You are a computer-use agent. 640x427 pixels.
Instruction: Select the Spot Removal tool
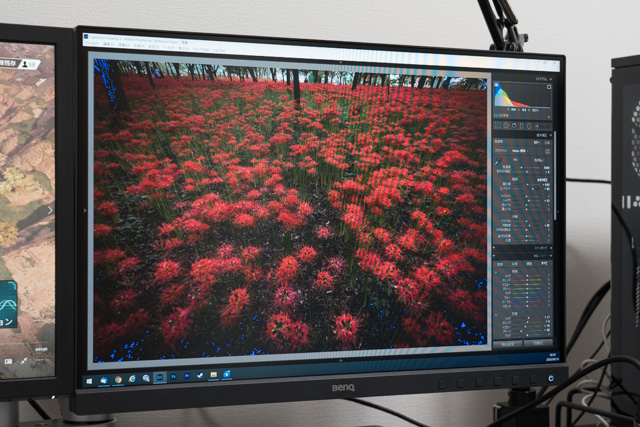coord(506,126)
